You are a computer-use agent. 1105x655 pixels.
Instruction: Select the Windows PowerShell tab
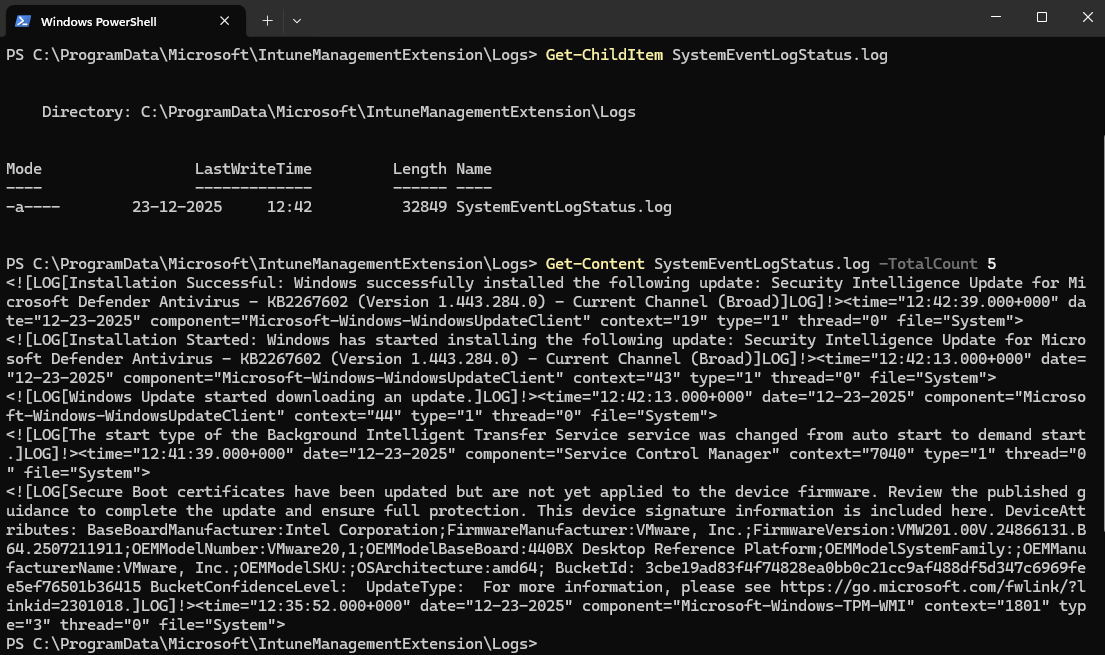click(120, 20)
